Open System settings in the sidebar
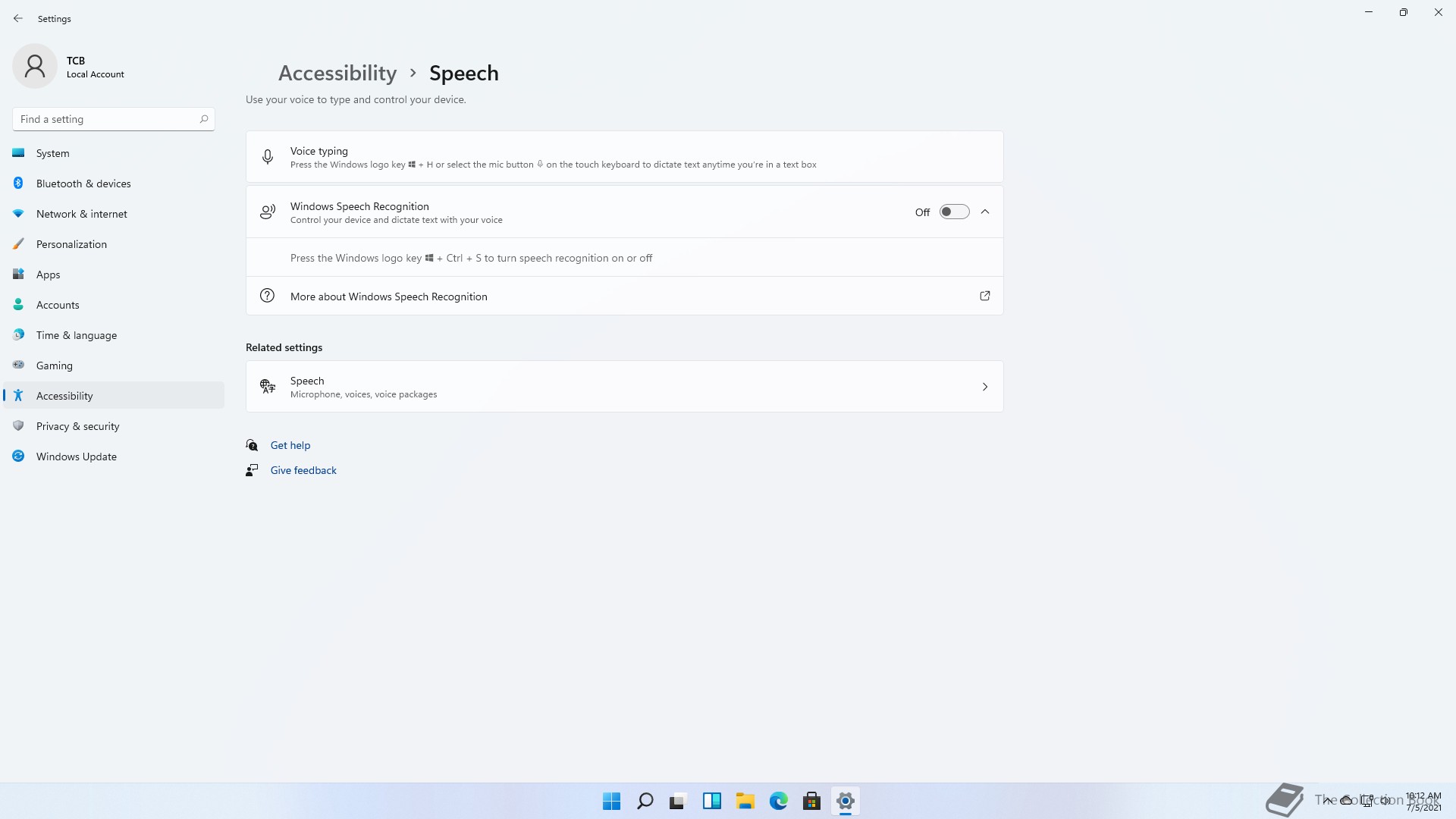 point(114,153)
